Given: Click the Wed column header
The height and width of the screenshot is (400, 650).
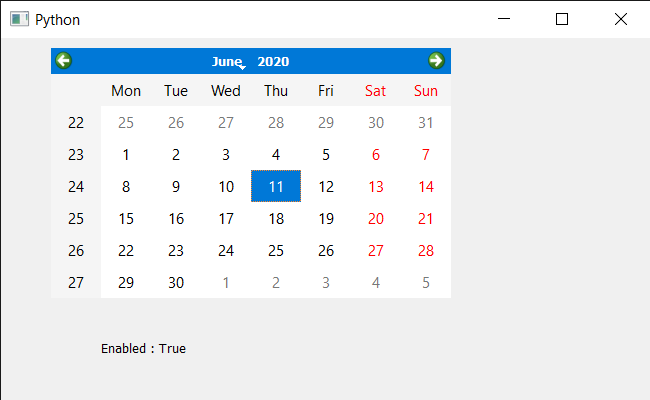Looking at the screenshot, I should (x=226, y=90).
